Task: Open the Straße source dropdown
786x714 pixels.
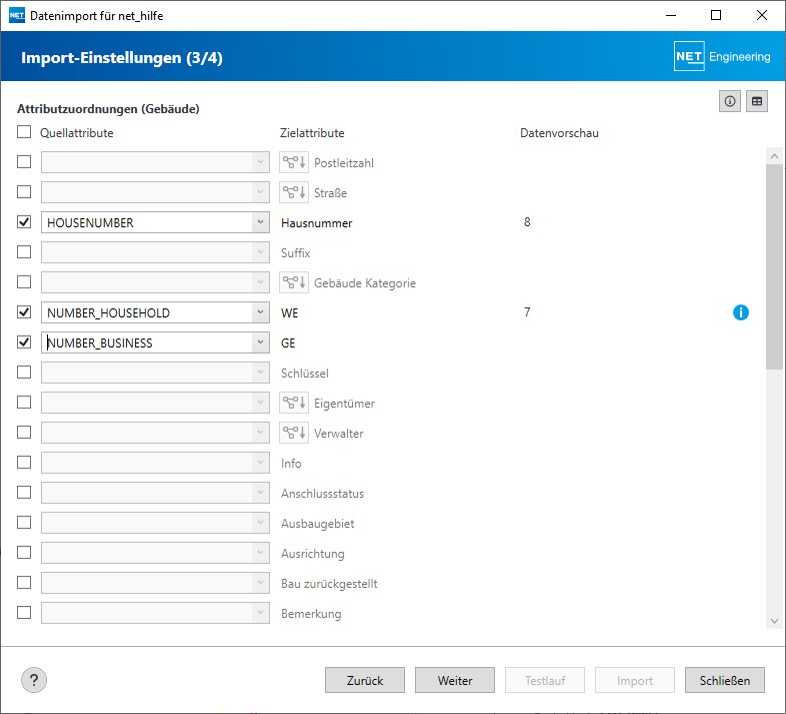Action: 260,192
